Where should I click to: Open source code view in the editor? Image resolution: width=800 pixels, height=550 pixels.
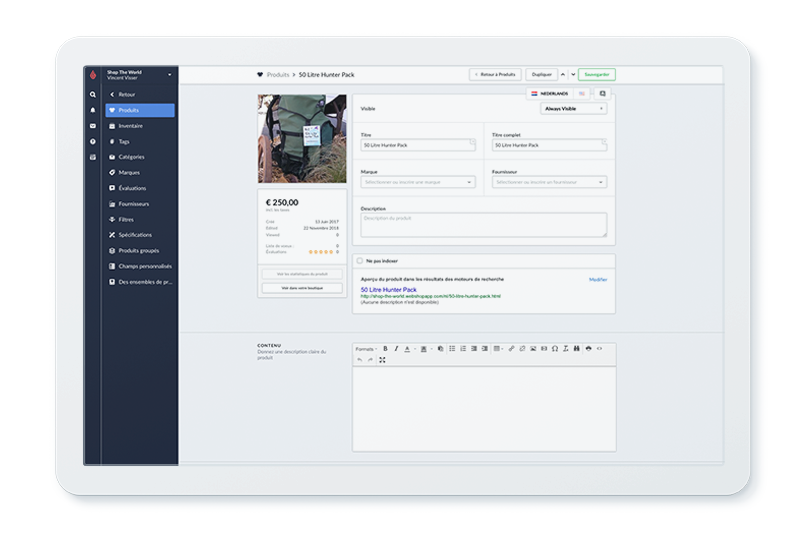599,348
